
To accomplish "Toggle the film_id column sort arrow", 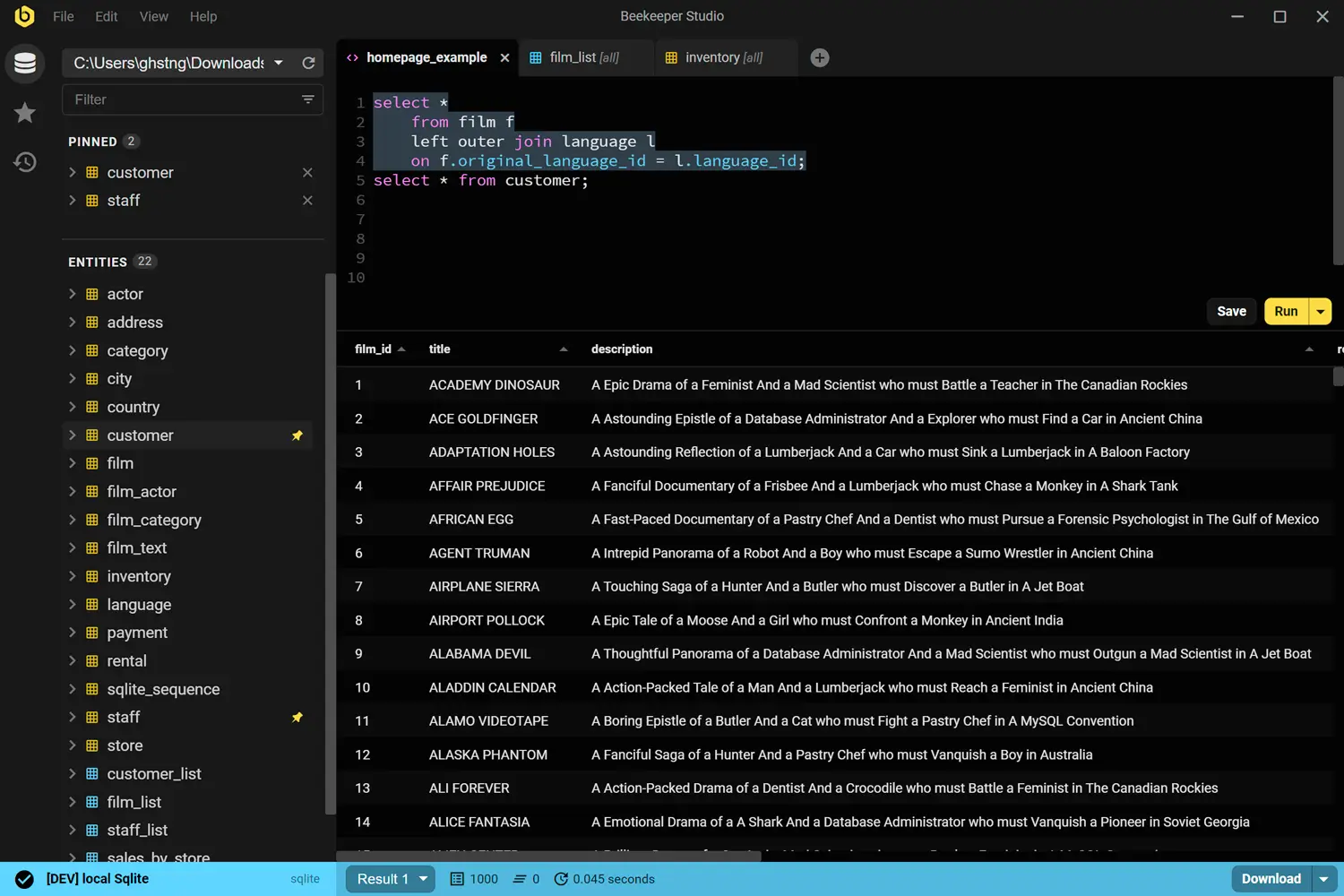I will [x=401, y=349].
